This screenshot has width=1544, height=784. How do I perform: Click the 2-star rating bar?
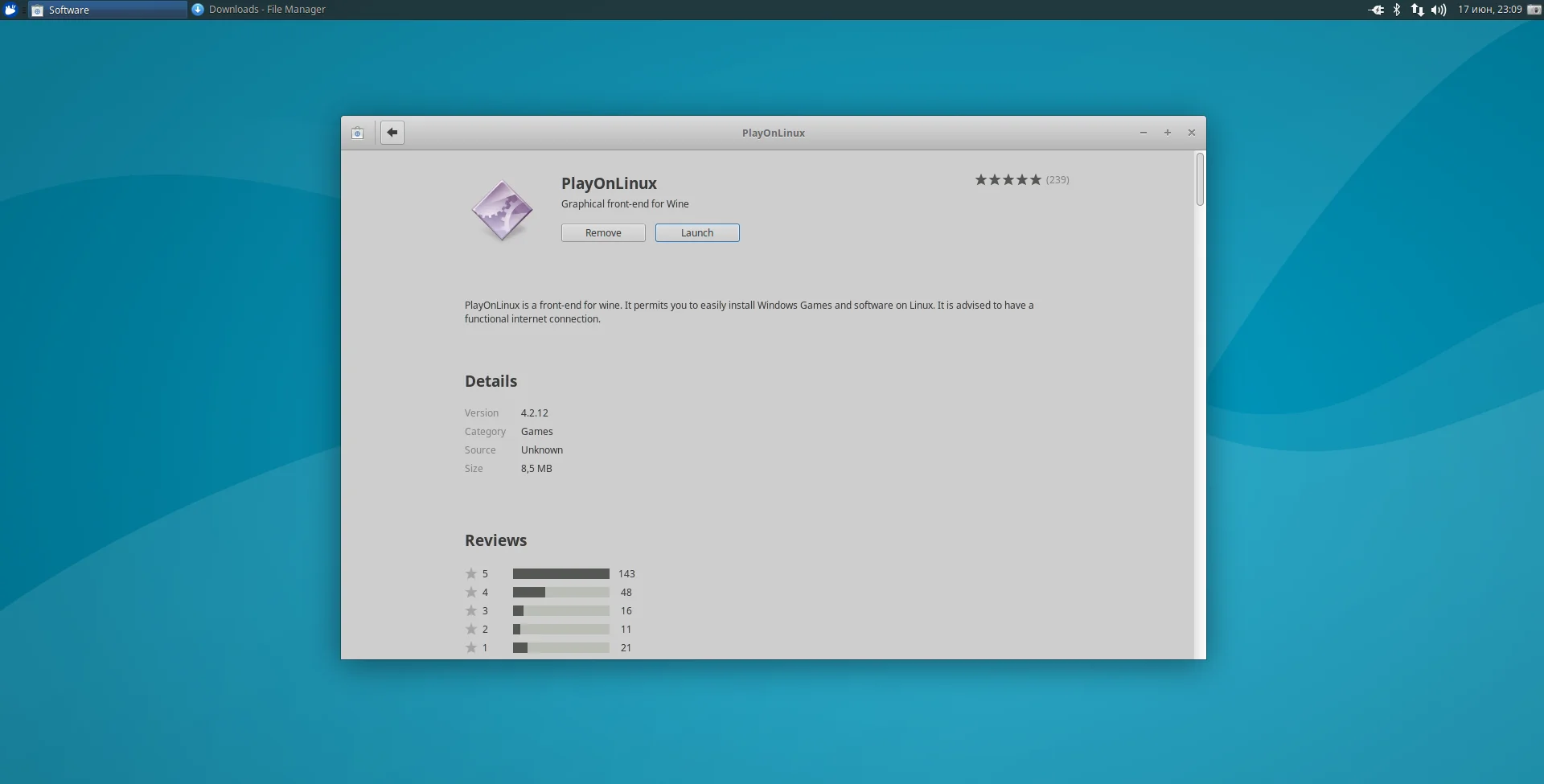(x=561, y=629)
